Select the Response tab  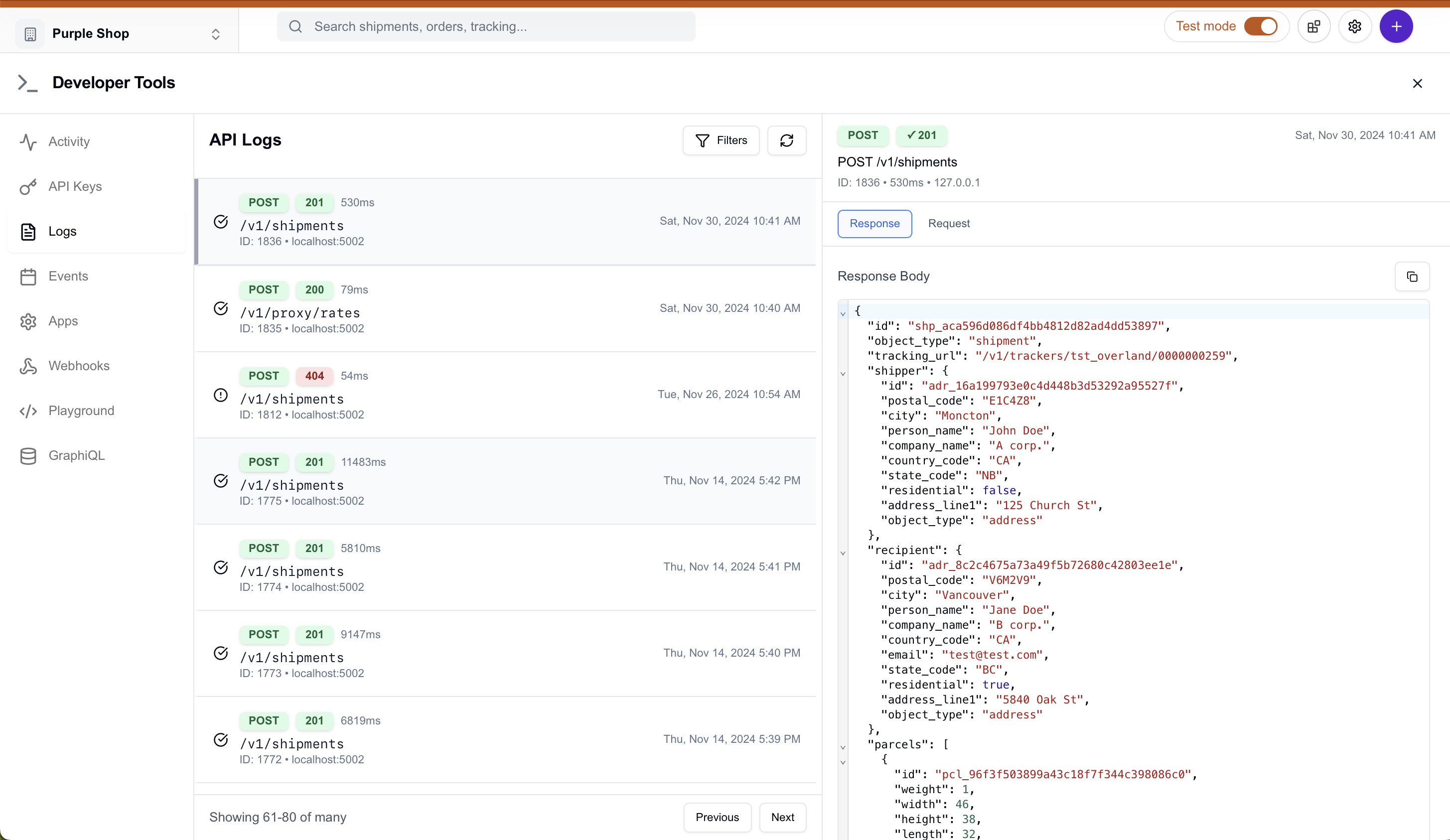coord(874,223)
